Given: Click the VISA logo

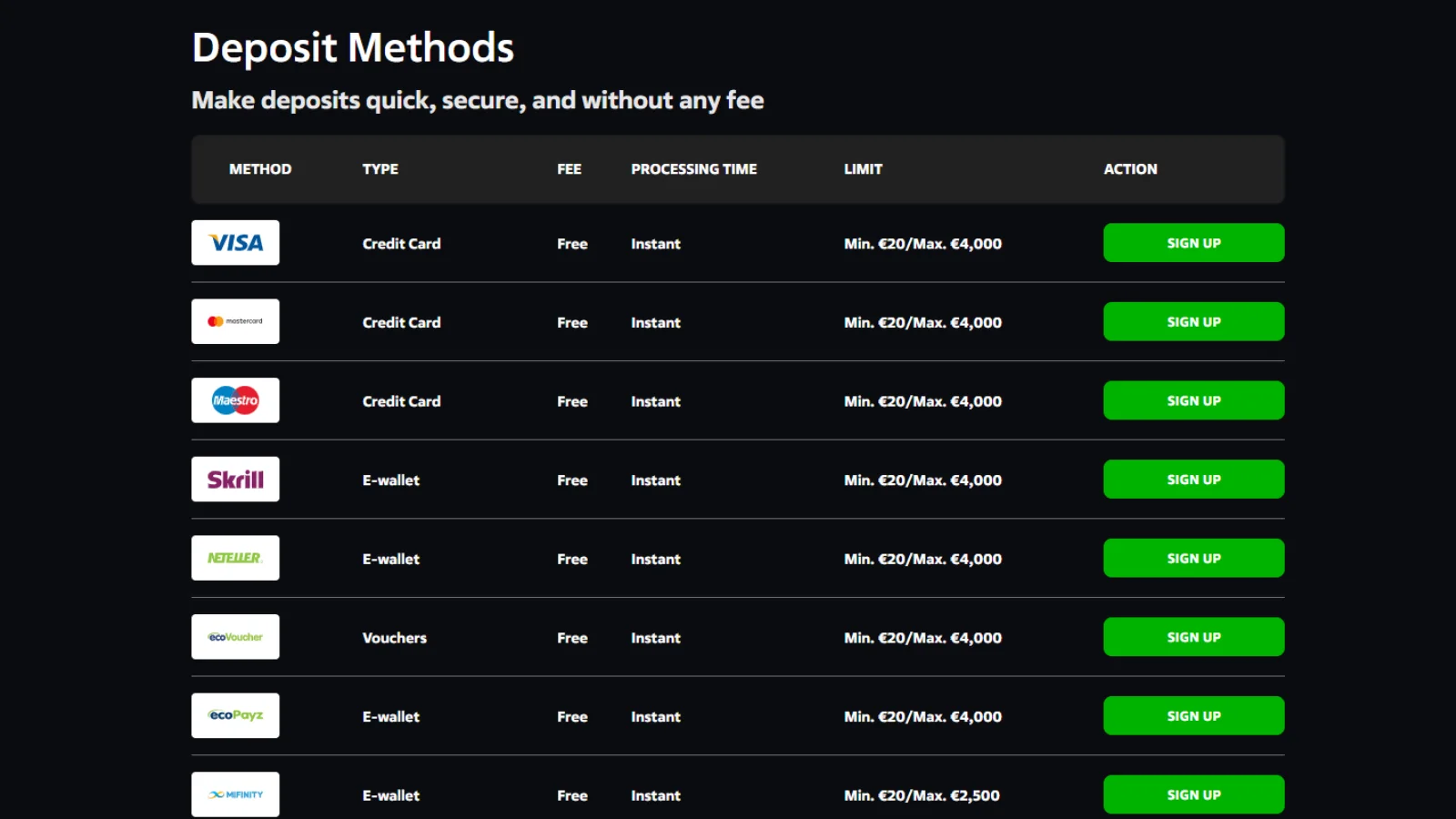Looking at the screenshot, I should pyautogui.click(x=235, y=243).
